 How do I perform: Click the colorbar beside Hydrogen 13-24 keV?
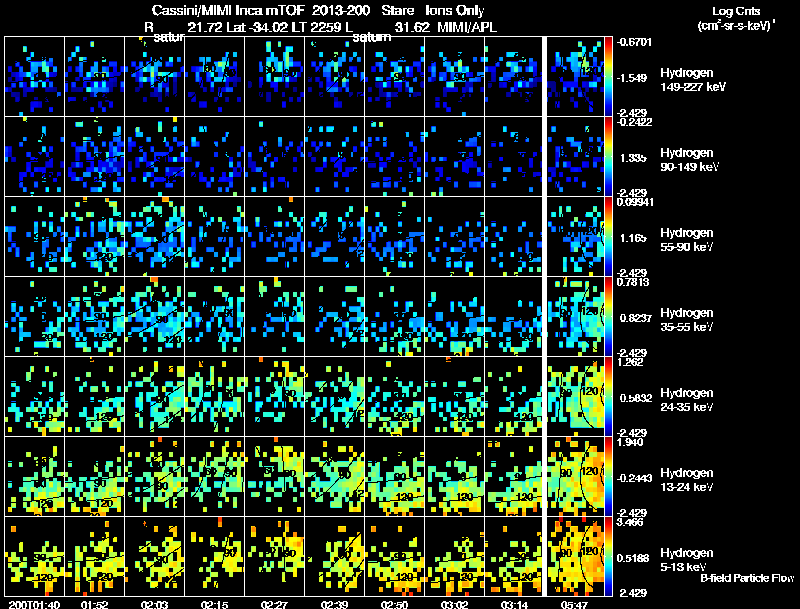[608, 477]
